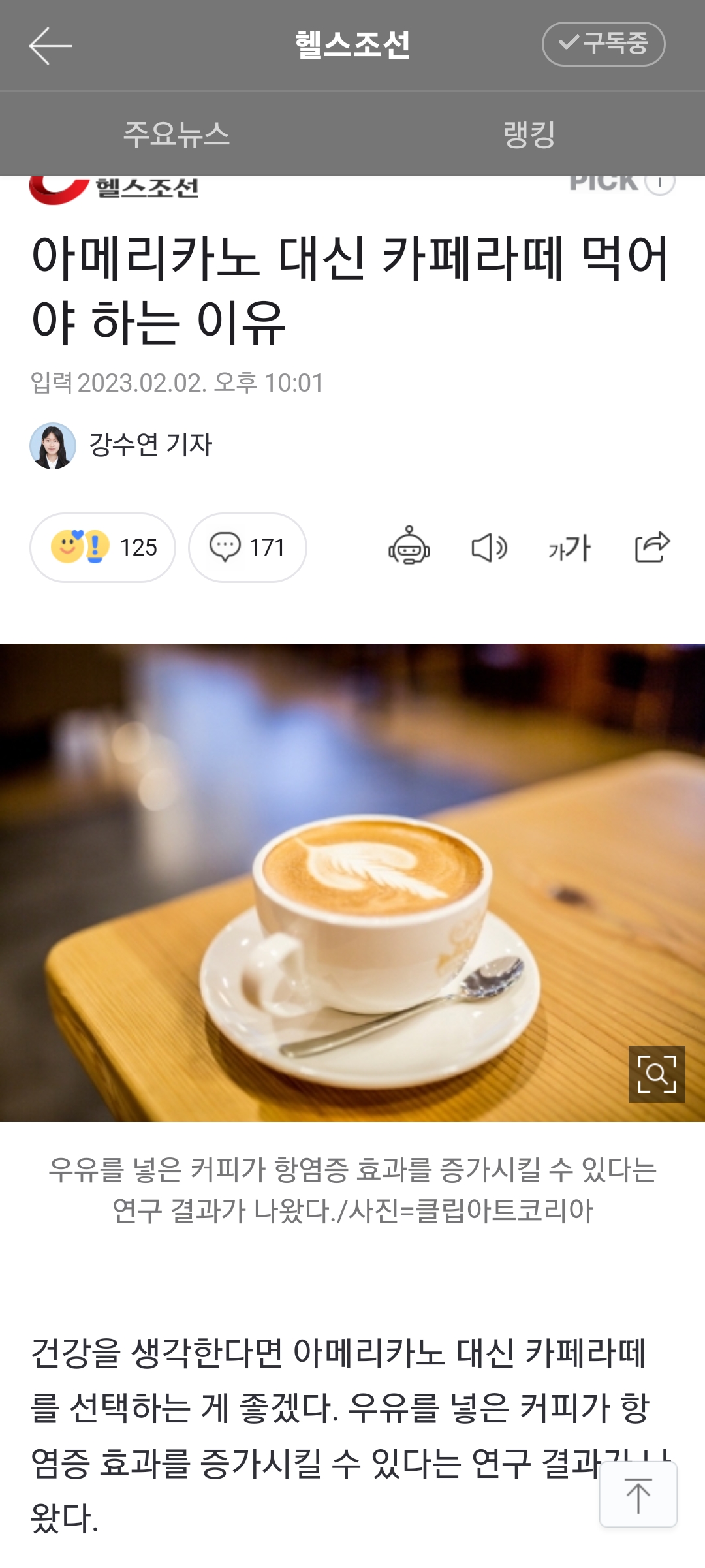This screenshot has height=1568, width=705.
Task: Click the PICK info icon
Action: (659, 183)
